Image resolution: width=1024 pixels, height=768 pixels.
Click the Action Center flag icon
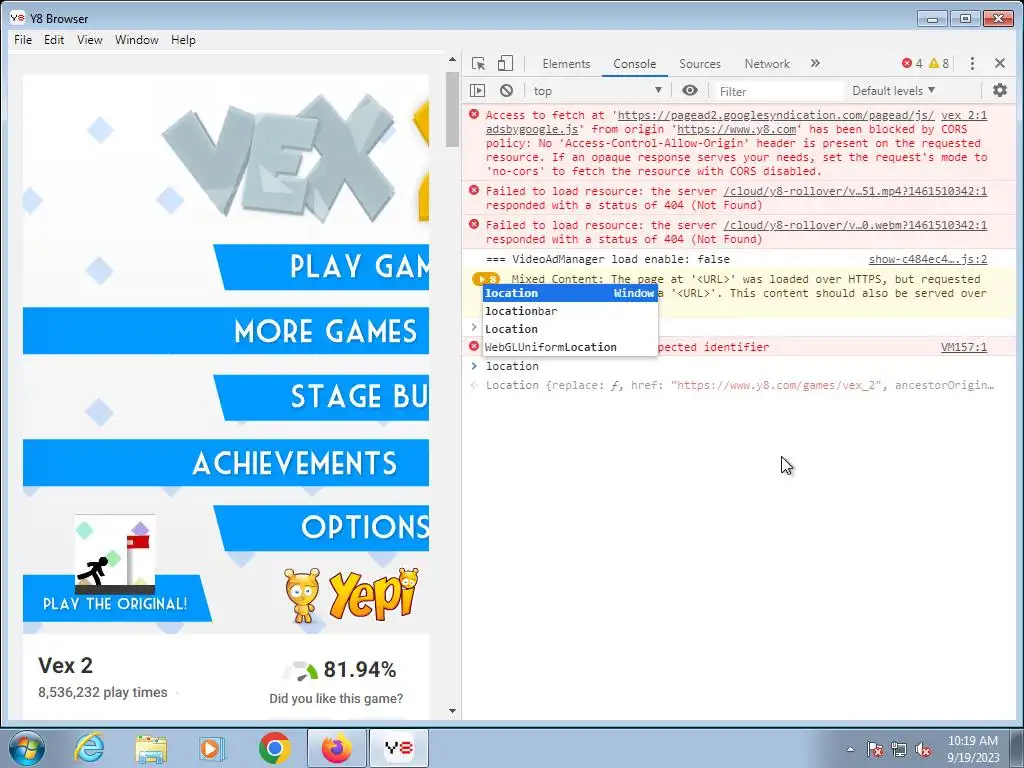875,749
